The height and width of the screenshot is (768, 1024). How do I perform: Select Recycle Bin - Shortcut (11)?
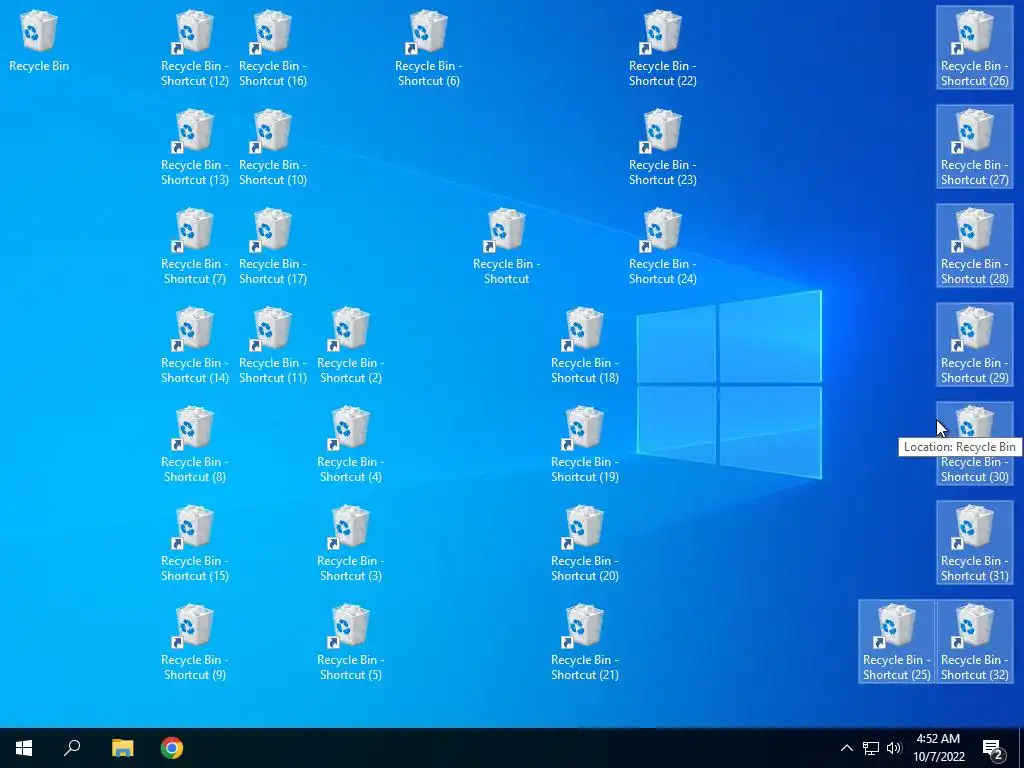pyautogui.click(x=272, y=345)
